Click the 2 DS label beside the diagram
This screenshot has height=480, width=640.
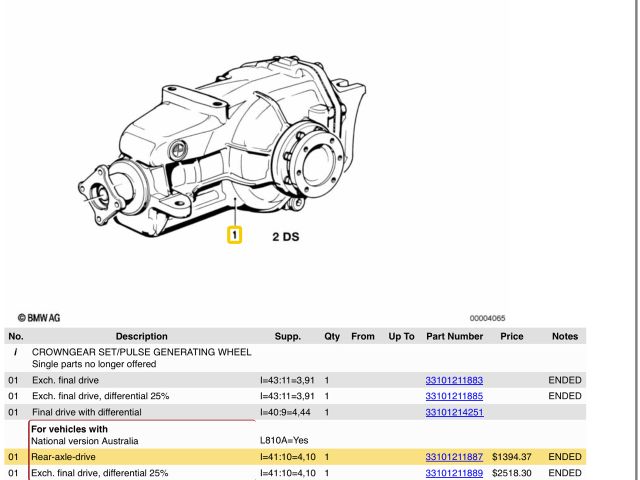tap(285, 238)
